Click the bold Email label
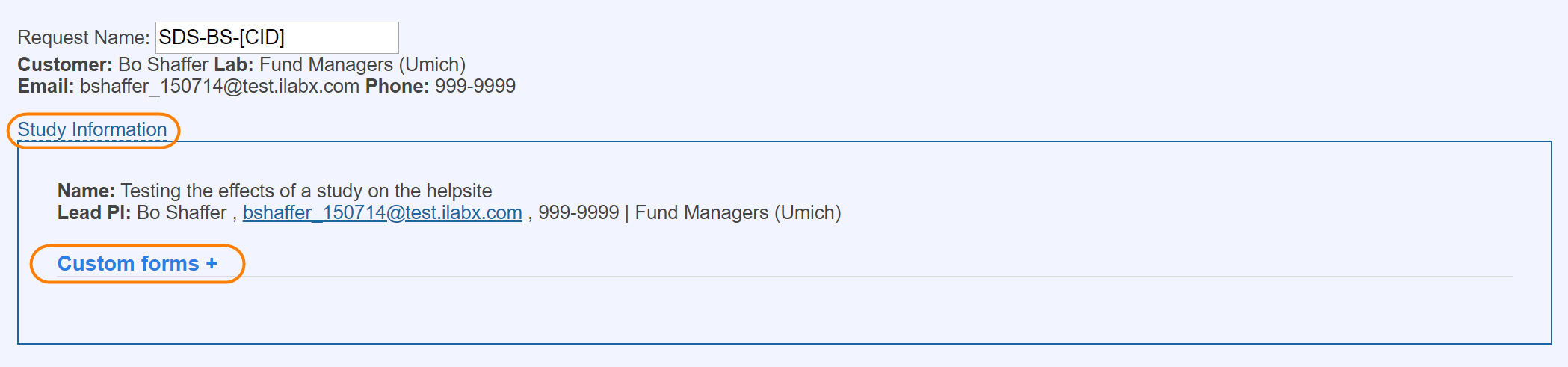 (x=46, y=87)
